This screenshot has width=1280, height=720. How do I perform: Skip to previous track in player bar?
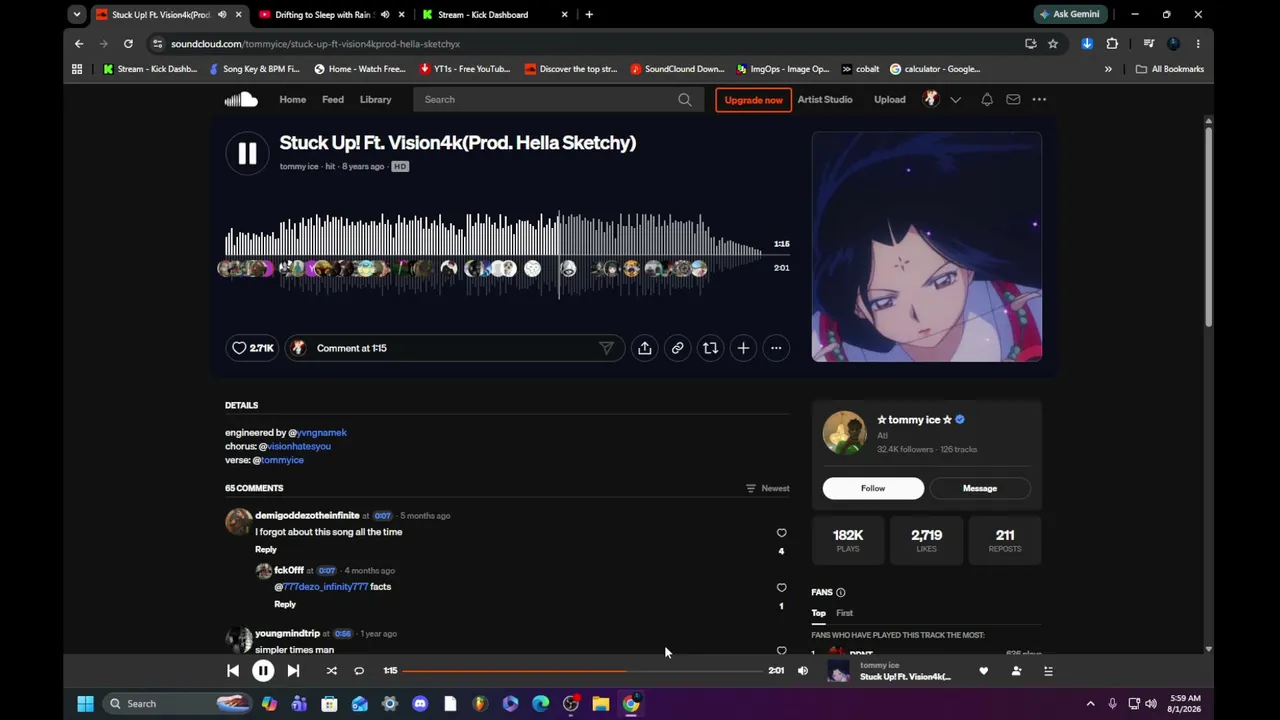point(233,671)
